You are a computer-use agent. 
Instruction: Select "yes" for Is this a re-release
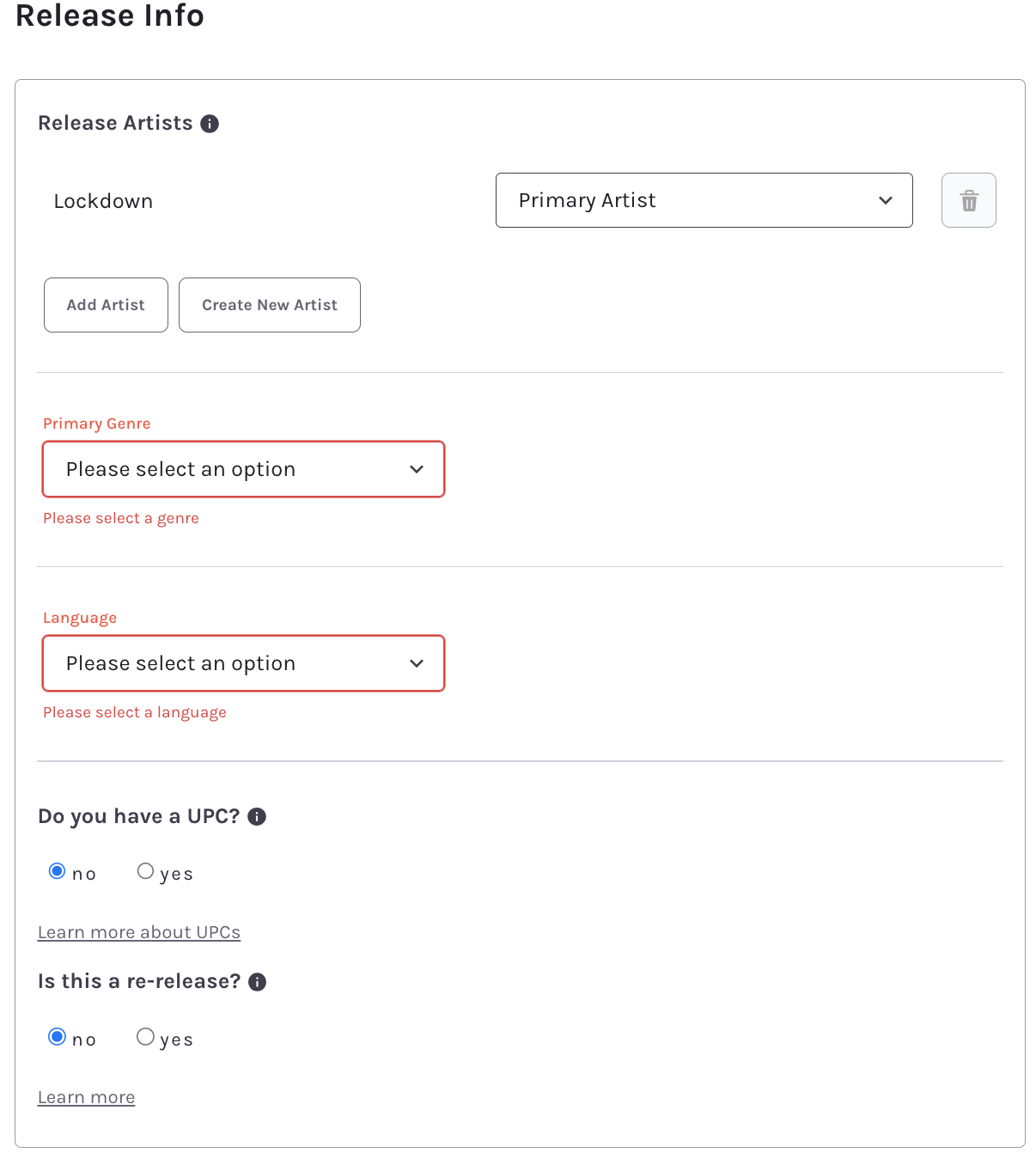click(146, 1037)
